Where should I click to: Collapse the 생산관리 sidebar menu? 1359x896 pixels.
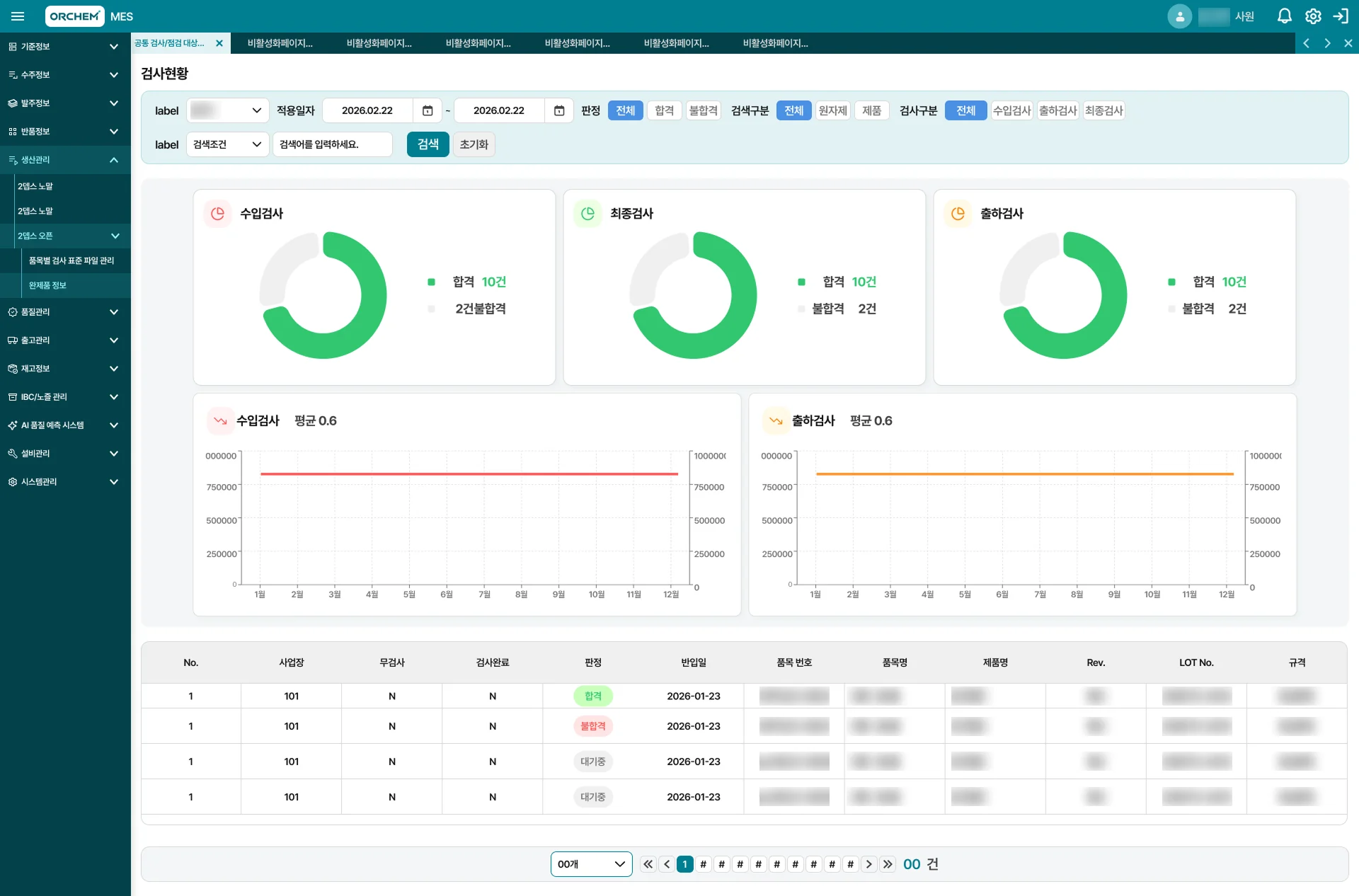pos(65,160)
